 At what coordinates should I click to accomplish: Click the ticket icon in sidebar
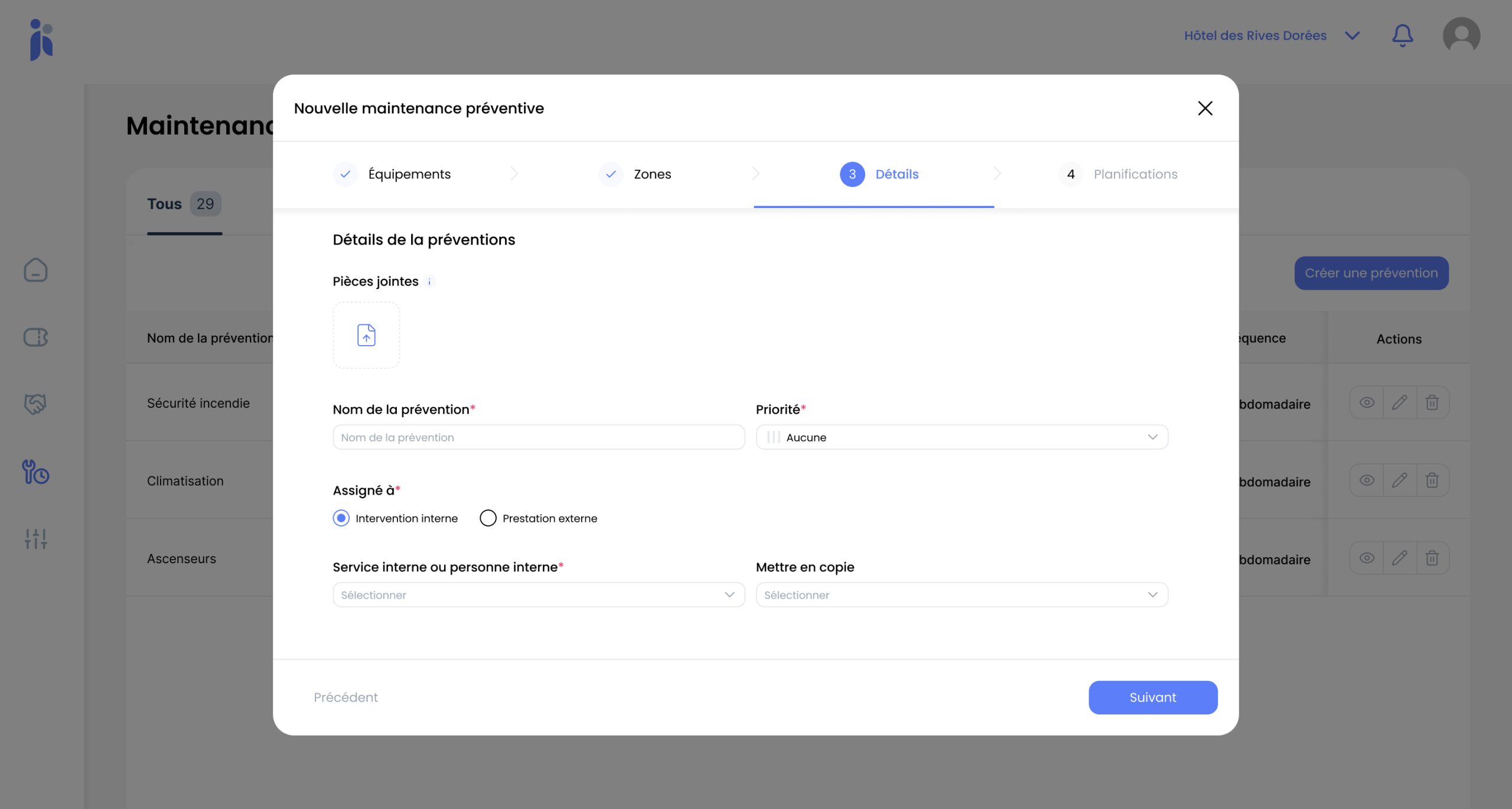pos(35,337)
